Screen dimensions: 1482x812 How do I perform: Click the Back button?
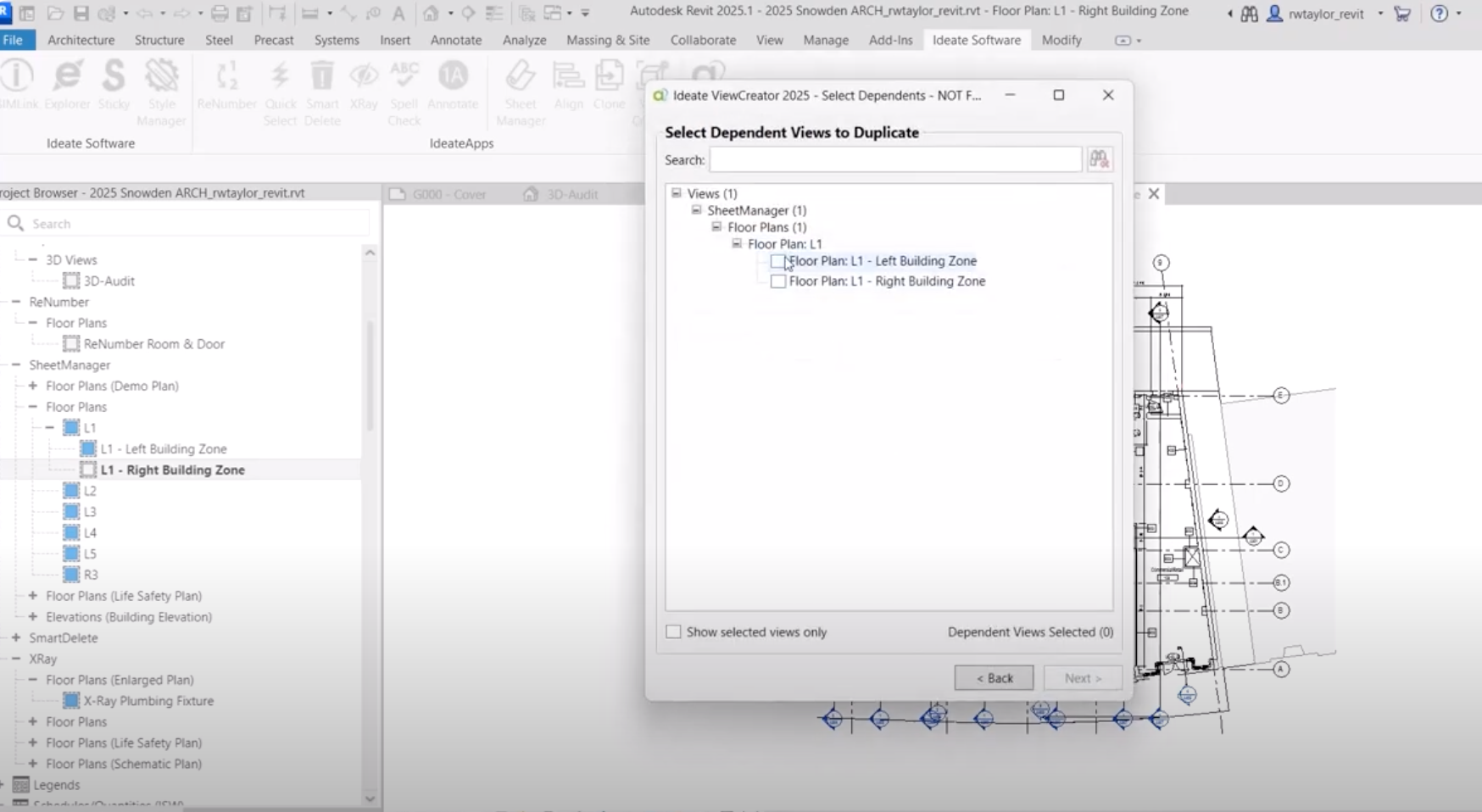[x=994, y=677]
